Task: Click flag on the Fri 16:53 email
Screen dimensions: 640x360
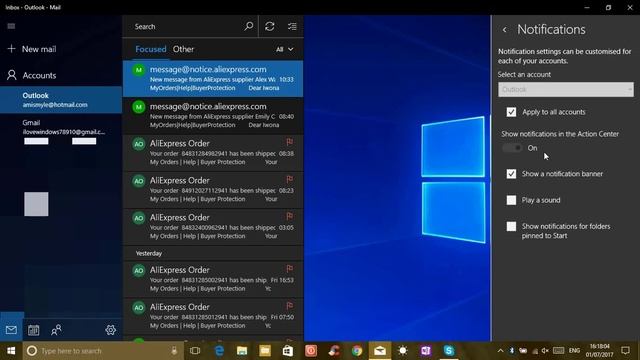Action: pos(289,269)
